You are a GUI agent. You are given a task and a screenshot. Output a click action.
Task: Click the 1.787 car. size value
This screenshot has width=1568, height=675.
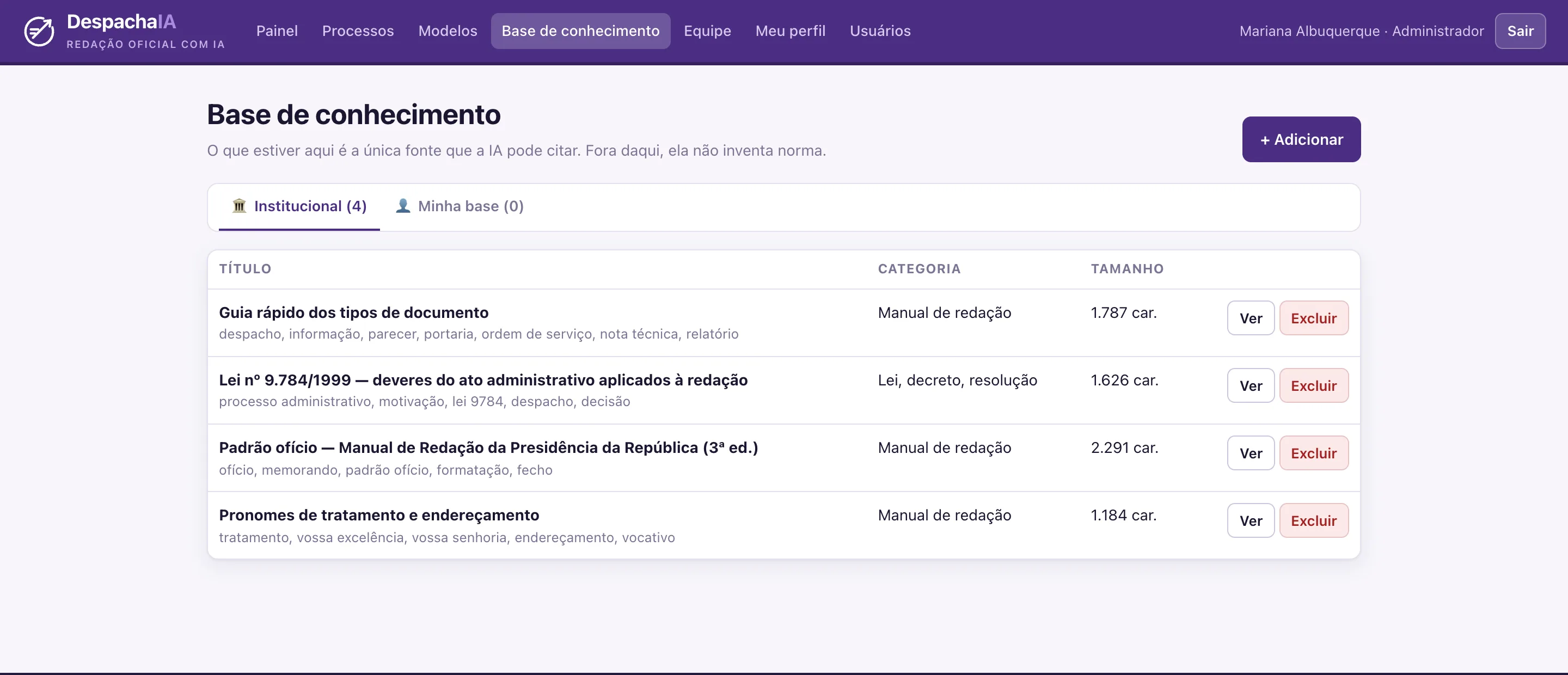pos(1124,313)
